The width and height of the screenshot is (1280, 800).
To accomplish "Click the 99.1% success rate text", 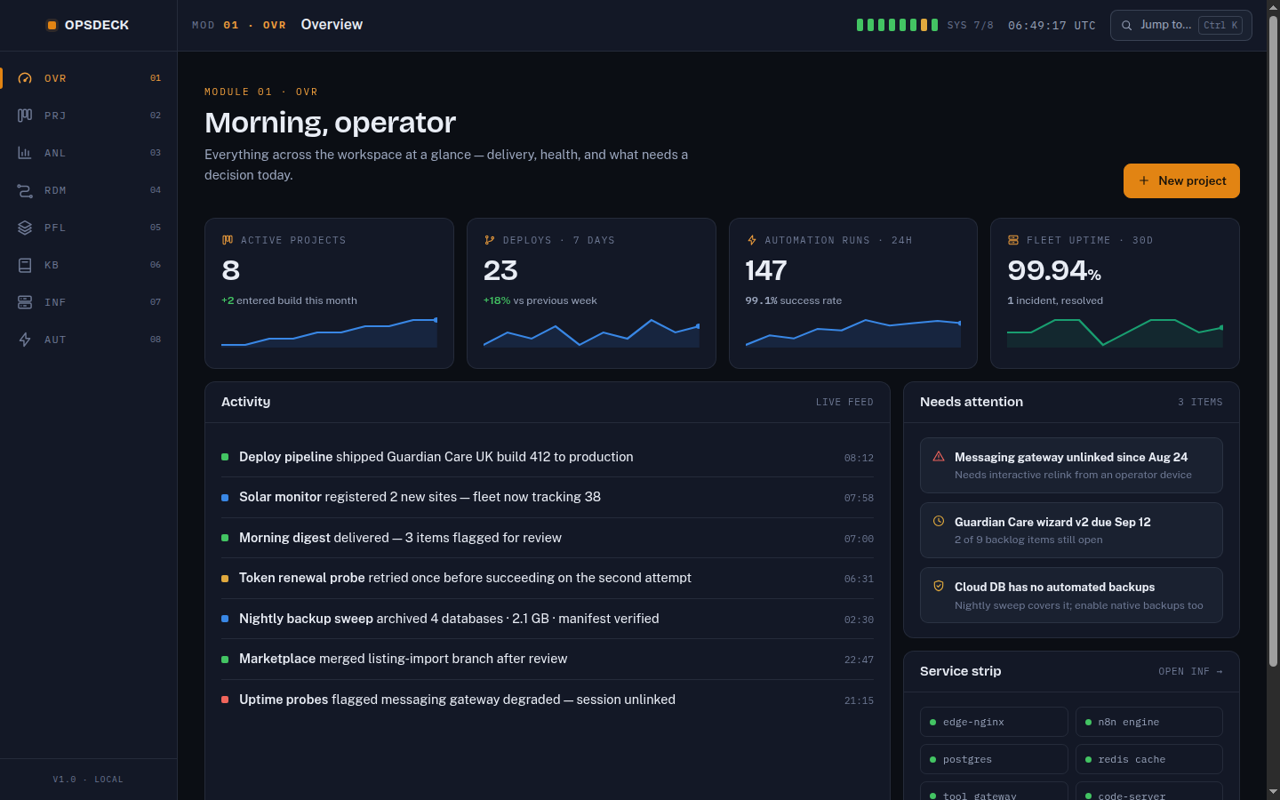I will (793, 300).
